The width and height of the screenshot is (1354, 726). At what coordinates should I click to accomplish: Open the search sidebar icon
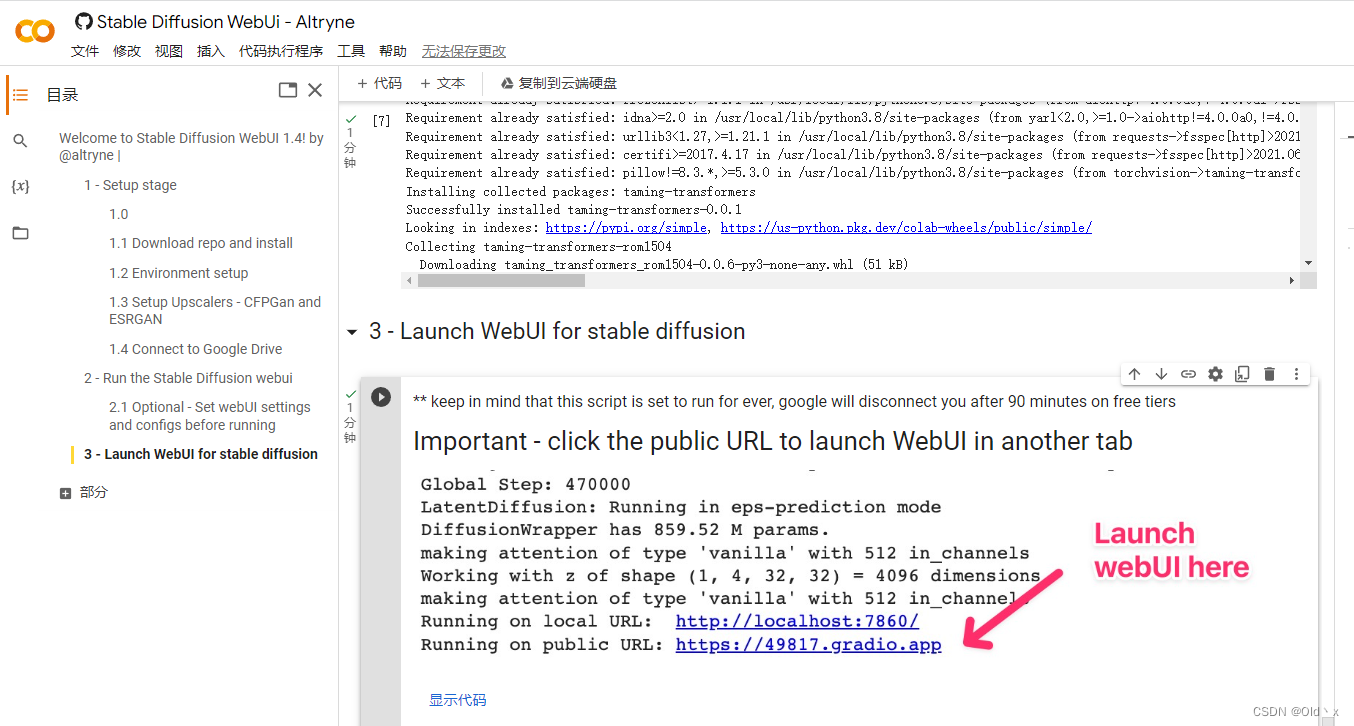[x=20, y=141]
